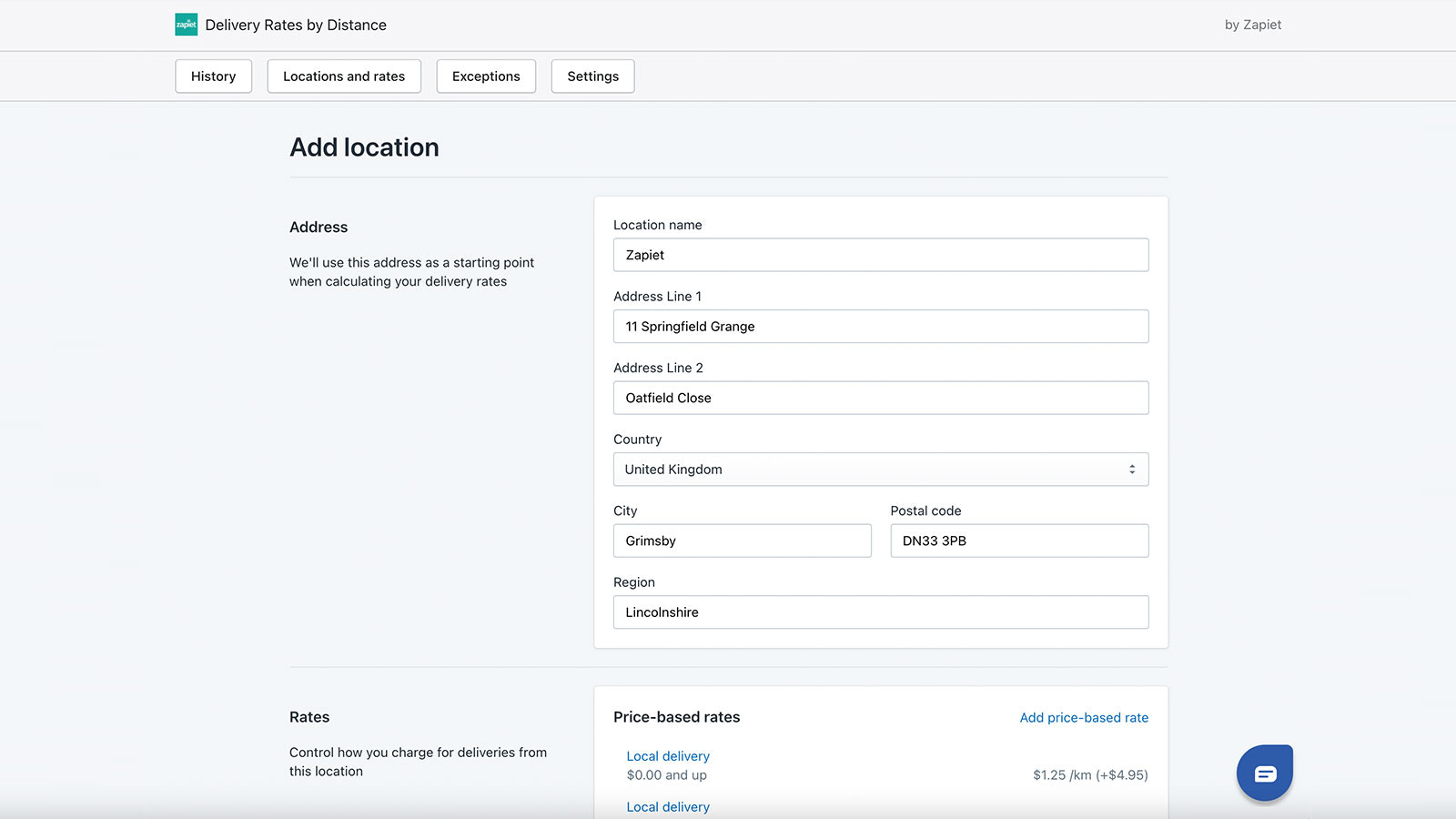Screen dimensions: 1456x819
Task: Click the '$0.00 and up' price text
Action: [x=666, y=775]
